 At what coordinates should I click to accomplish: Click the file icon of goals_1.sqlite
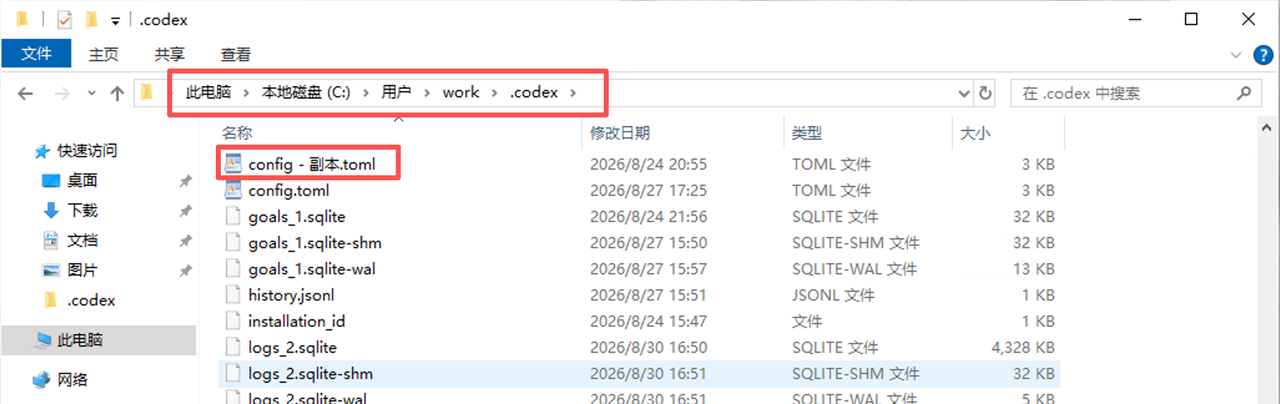233,216
